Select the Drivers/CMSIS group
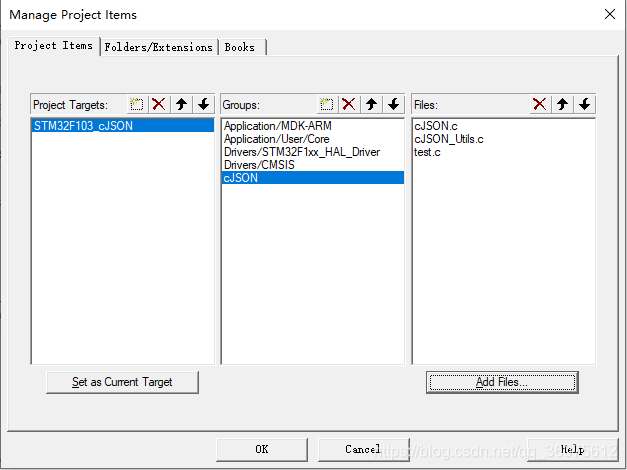This screenshot has width=627, height=470. pyautogui.click(x=312, y=165)
